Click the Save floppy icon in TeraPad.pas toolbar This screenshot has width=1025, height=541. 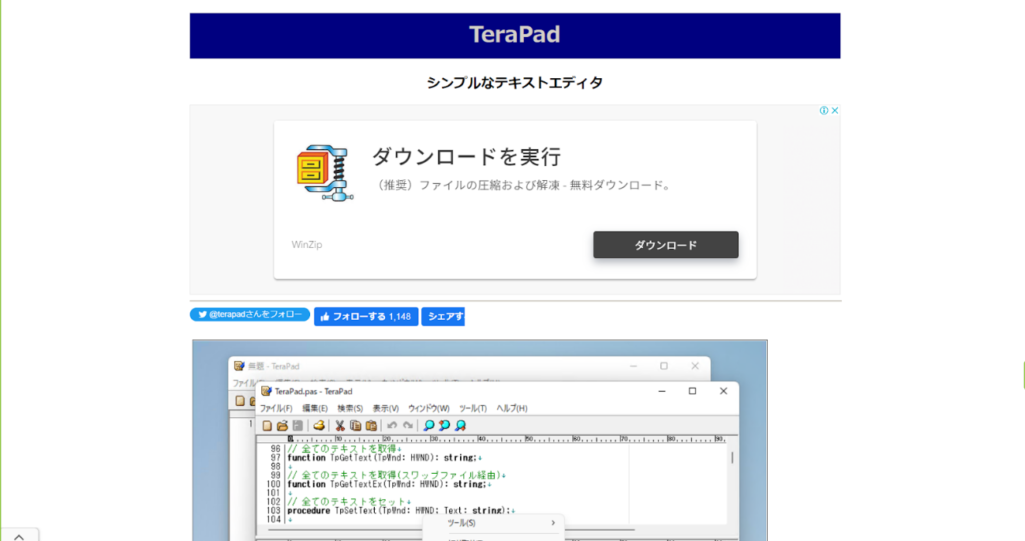coord(298,425)
